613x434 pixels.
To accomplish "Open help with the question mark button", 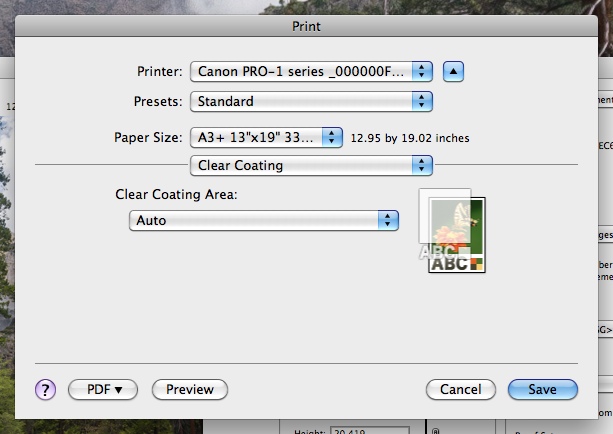I will coord(46,390).
